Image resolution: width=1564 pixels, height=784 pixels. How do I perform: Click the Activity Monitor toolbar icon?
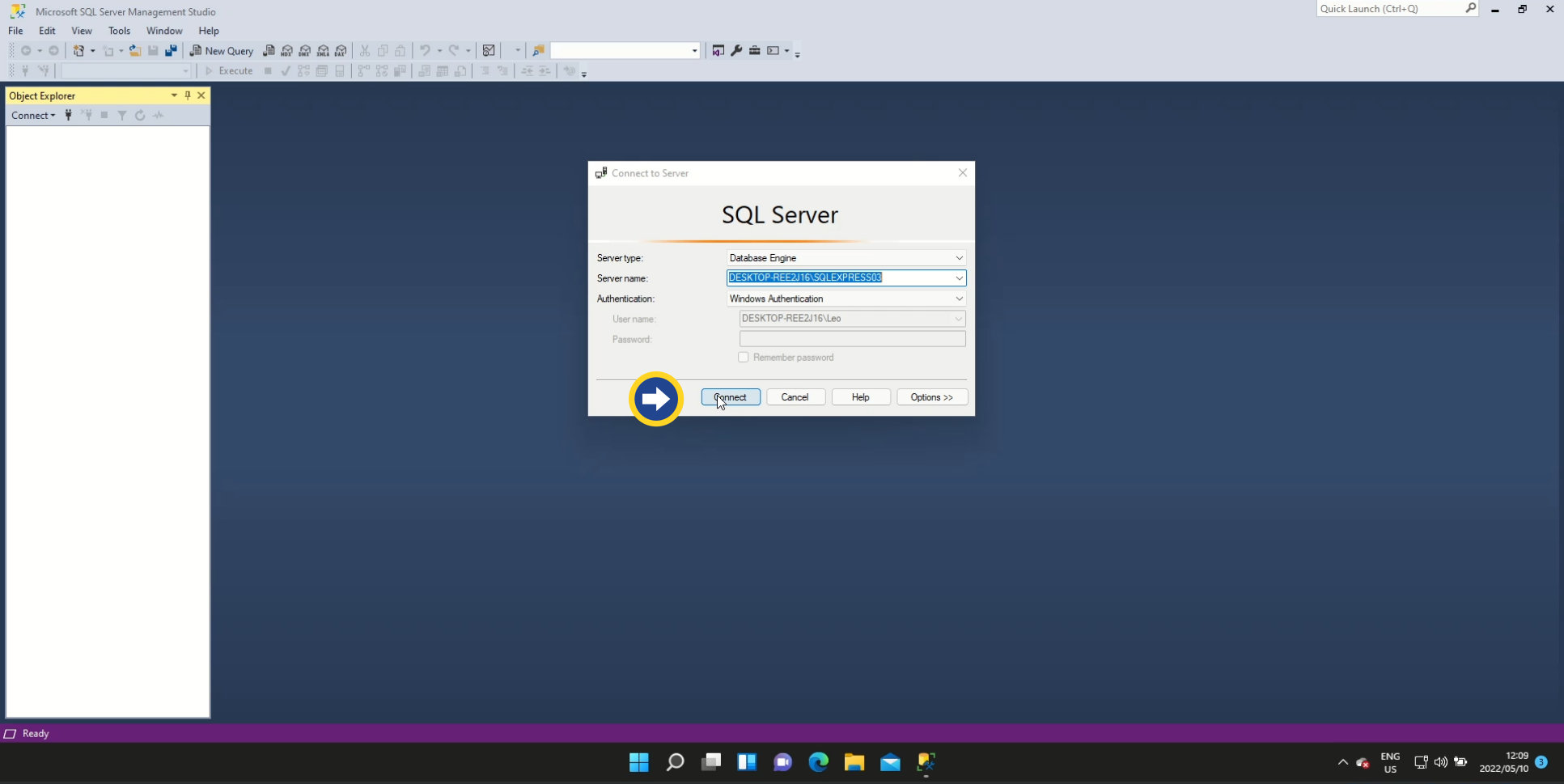pyautogui.click(x=489, y=50)
